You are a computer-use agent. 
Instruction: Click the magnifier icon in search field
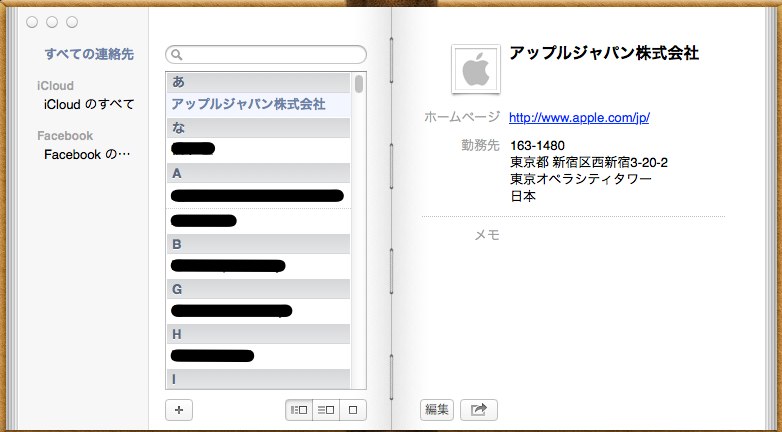tap(177, 55)
